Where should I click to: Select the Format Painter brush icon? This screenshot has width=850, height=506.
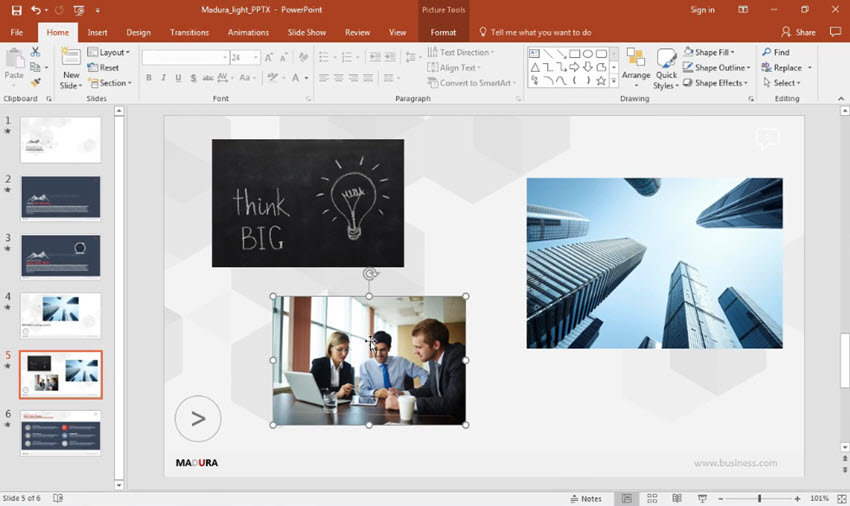tap(36, 82)
